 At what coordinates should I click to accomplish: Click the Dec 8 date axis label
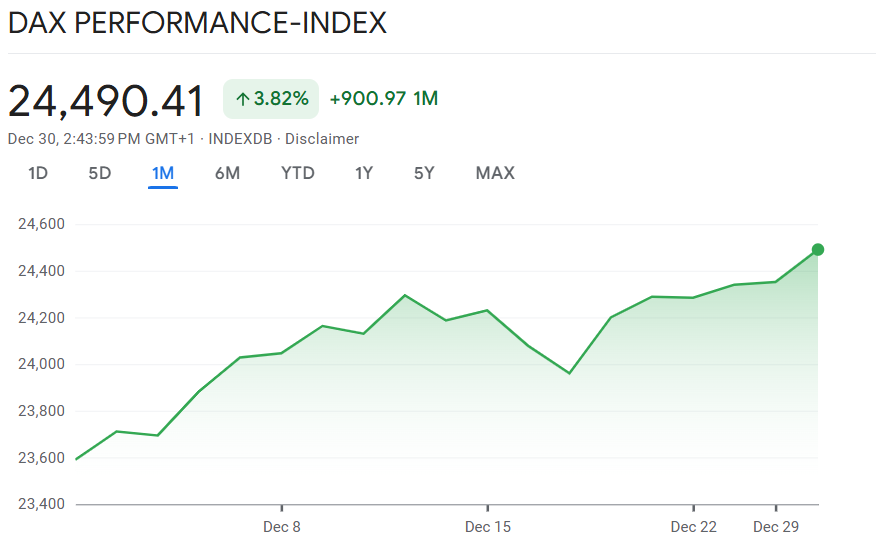282,527
